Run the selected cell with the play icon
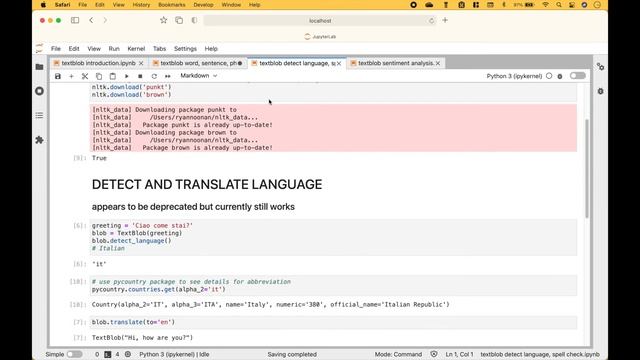The width and height of the screenshot is (640, 360). pyautogui.click(x=127, y=76)
